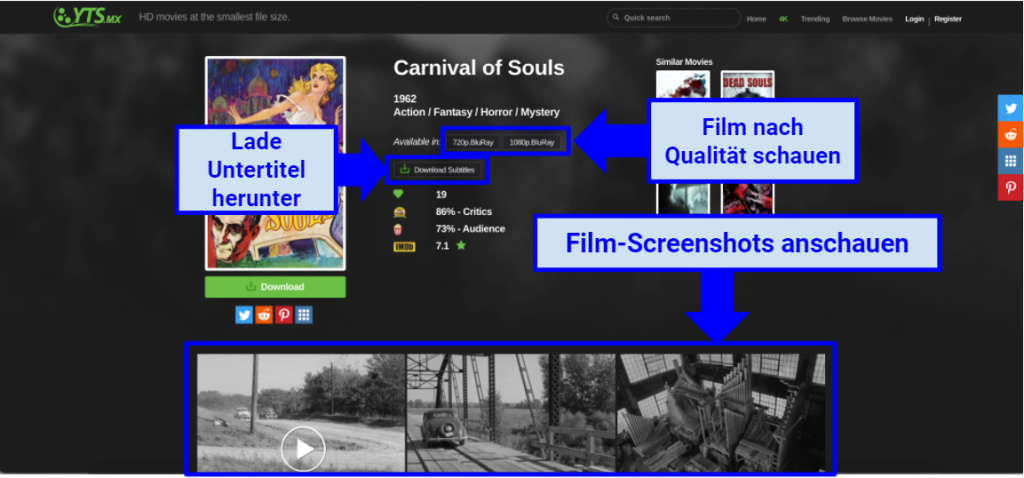Click the Critics rating tomato icon
1024x478 pixels.
399,212
